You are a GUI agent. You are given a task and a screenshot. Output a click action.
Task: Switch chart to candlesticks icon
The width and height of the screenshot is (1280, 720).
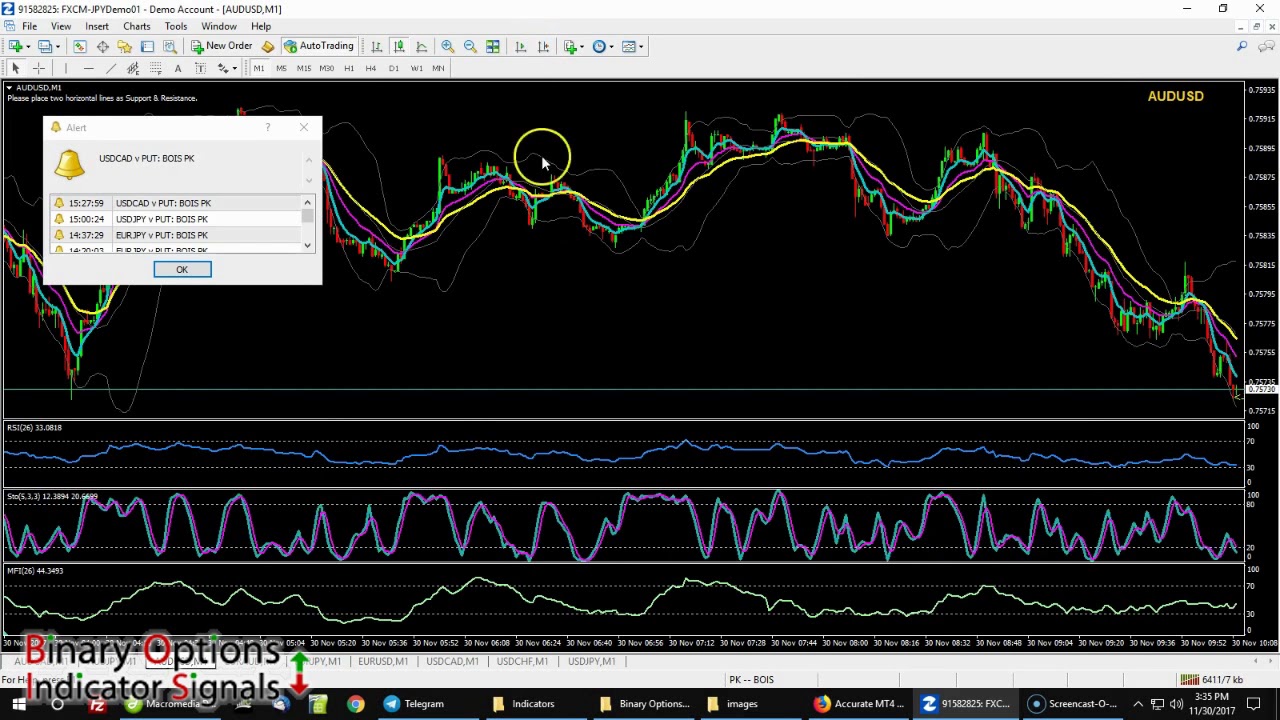click(398, 46)
